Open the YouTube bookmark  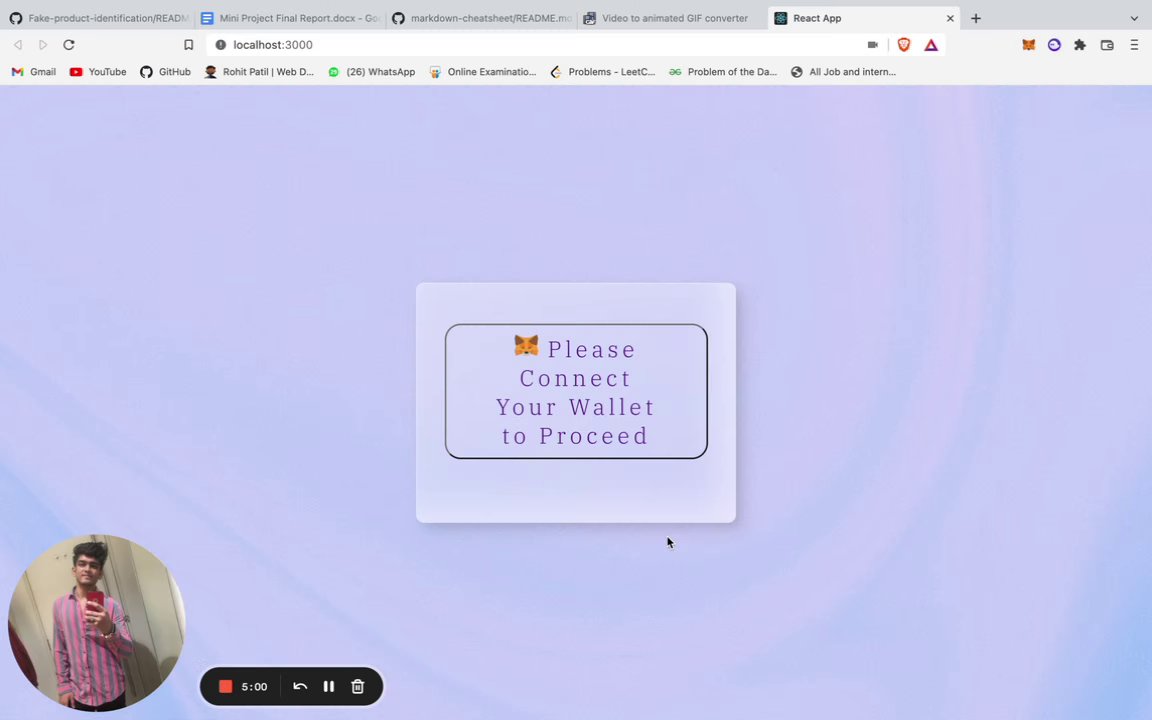tap(98, 72)
